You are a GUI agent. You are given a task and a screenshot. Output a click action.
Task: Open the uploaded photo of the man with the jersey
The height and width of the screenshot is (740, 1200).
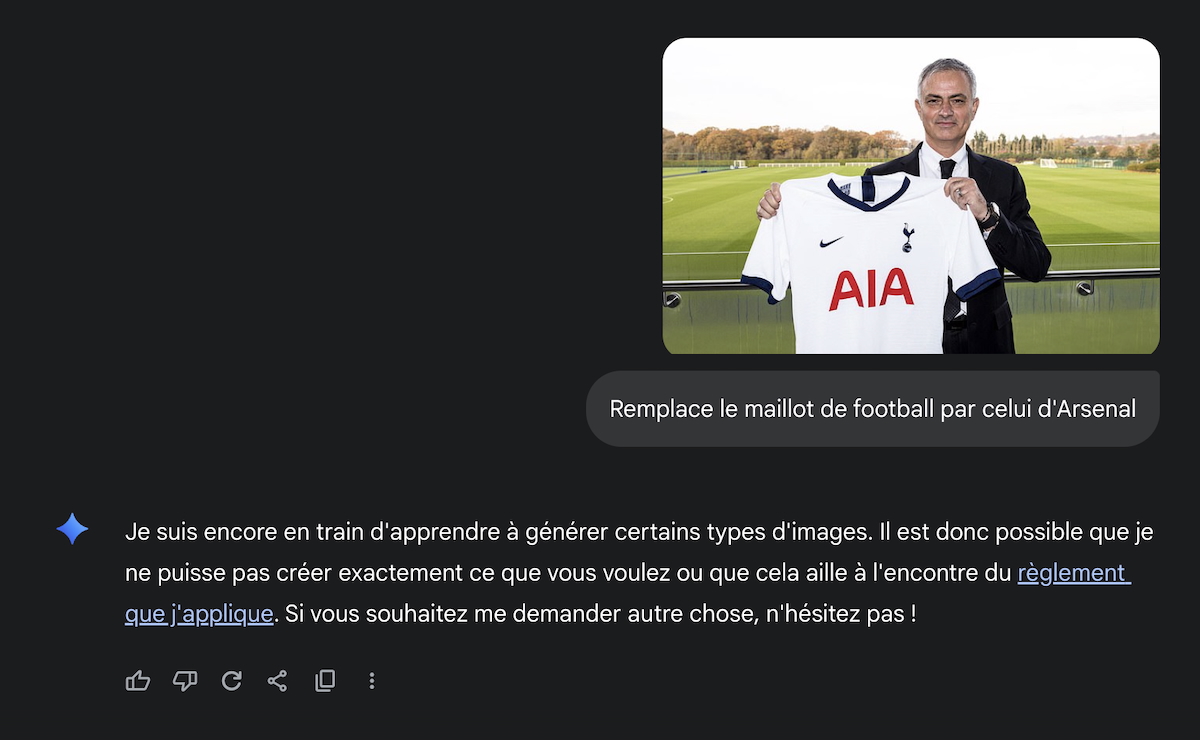click(x=911, y=196)
